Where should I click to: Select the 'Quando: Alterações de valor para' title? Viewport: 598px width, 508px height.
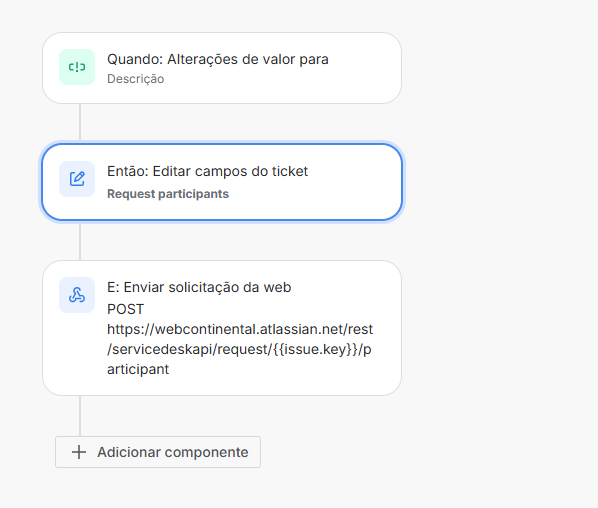click(x=218, y=59)
